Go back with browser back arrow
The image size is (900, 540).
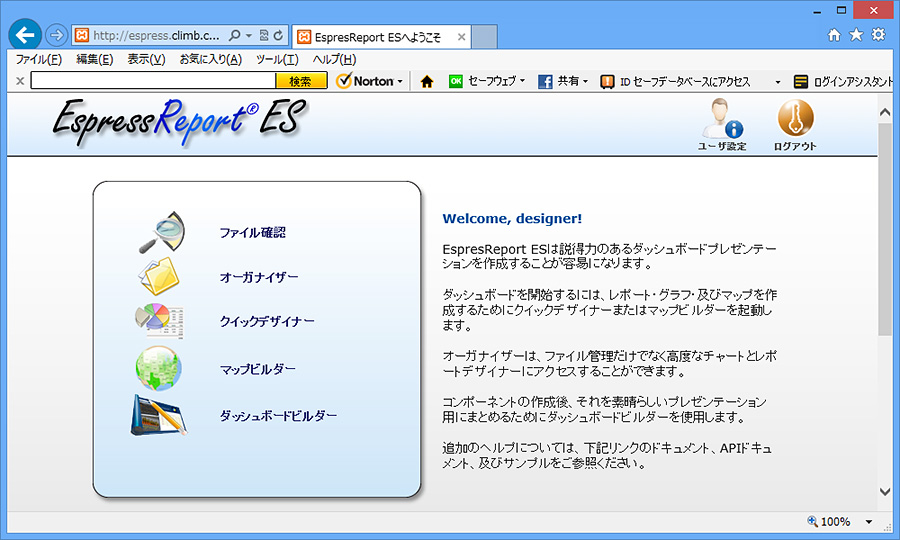tap(25, 36)
